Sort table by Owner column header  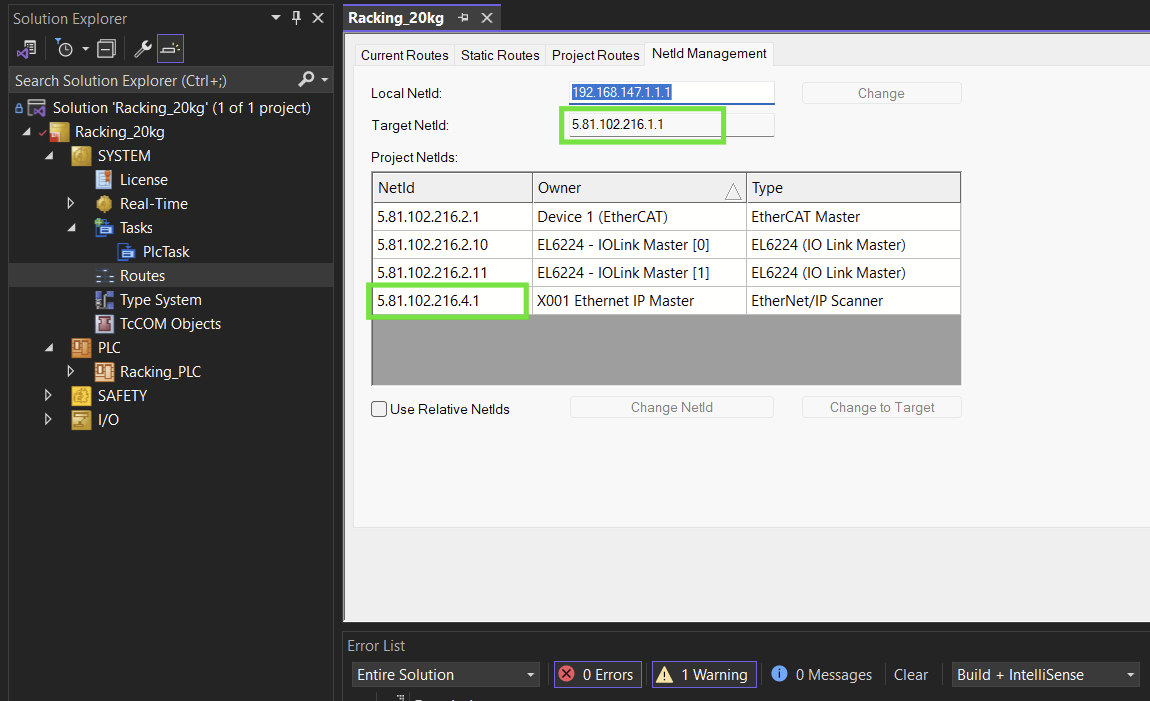pos(639,188)
